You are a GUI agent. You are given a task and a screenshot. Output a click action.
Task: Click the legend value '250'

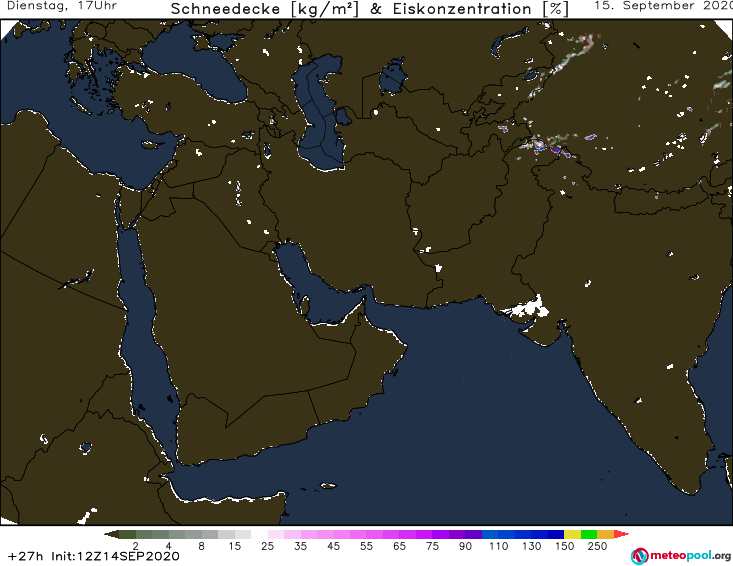coord(597,546)
